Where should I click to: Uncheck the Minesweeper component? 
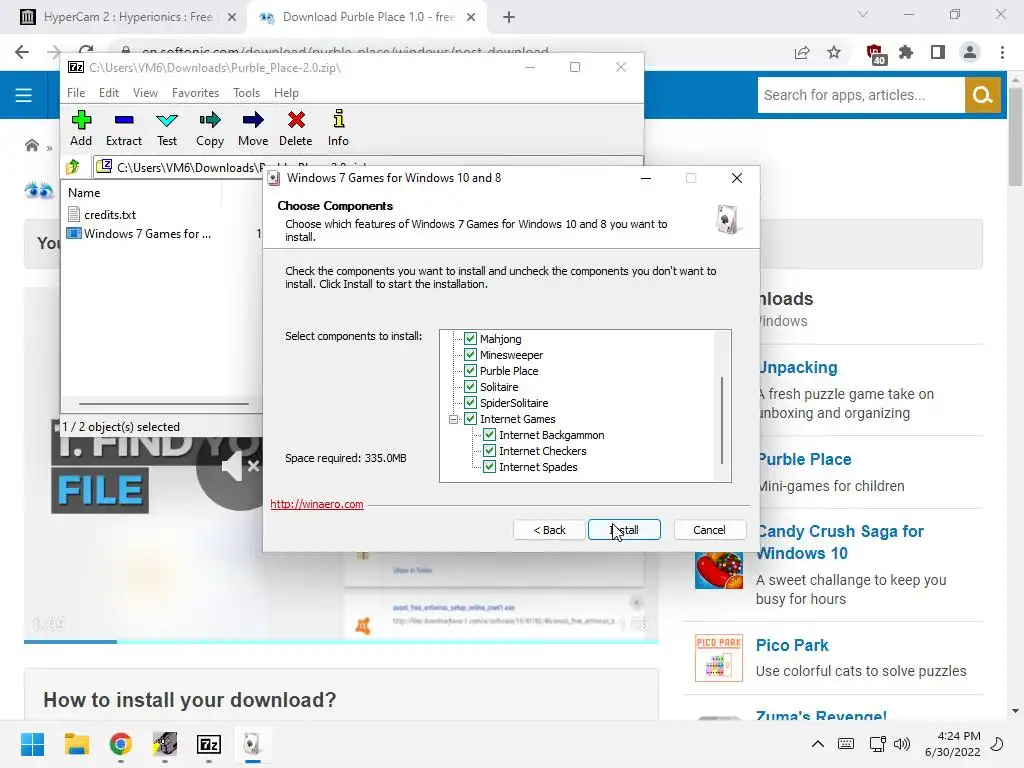(470, 355)
